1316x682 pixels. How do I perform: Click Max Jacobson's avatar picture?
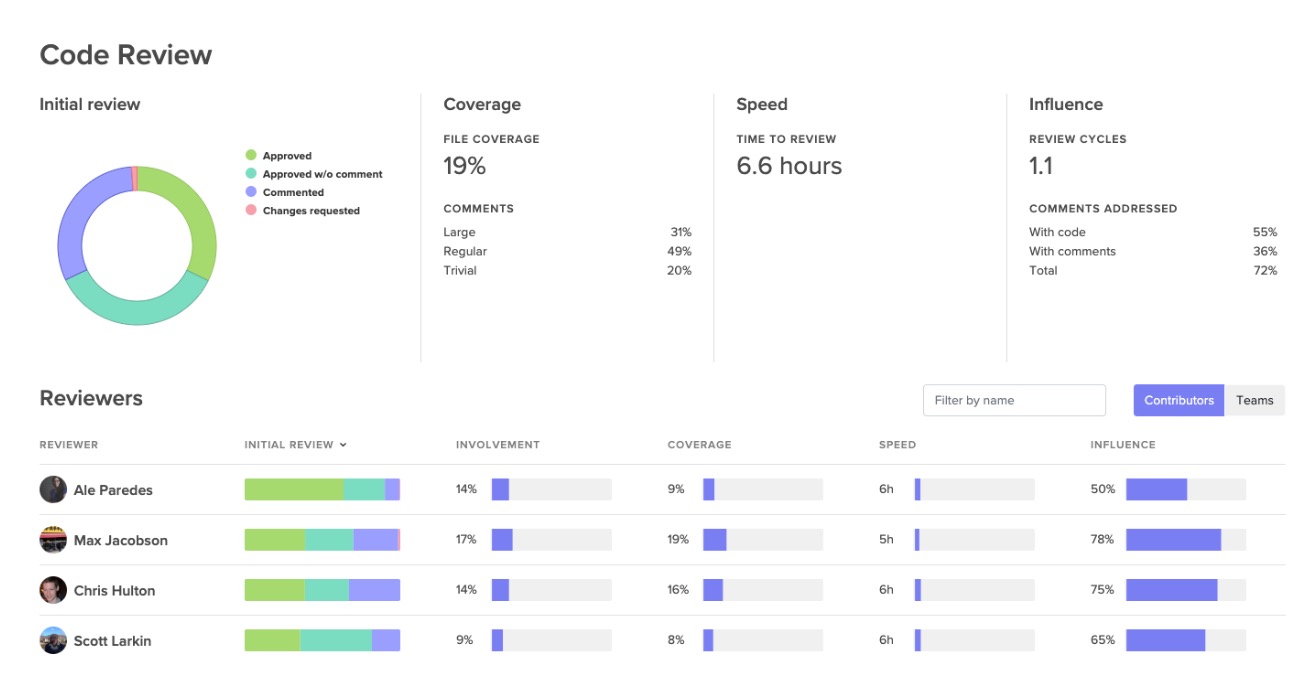pos(53,540)
